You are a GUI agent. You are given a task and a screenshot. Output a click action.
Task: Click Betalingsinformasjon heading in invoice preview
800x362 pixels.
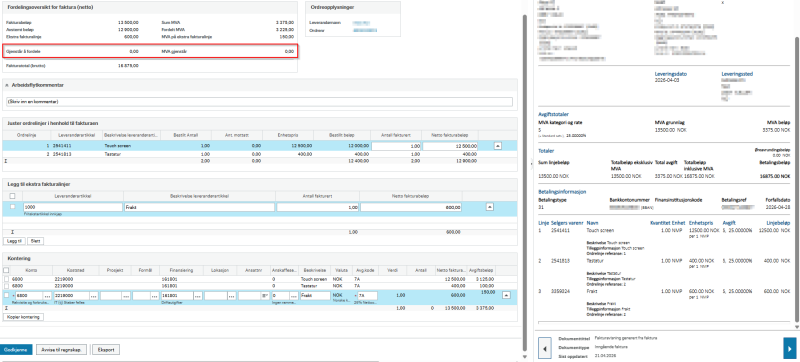[562, 192]
